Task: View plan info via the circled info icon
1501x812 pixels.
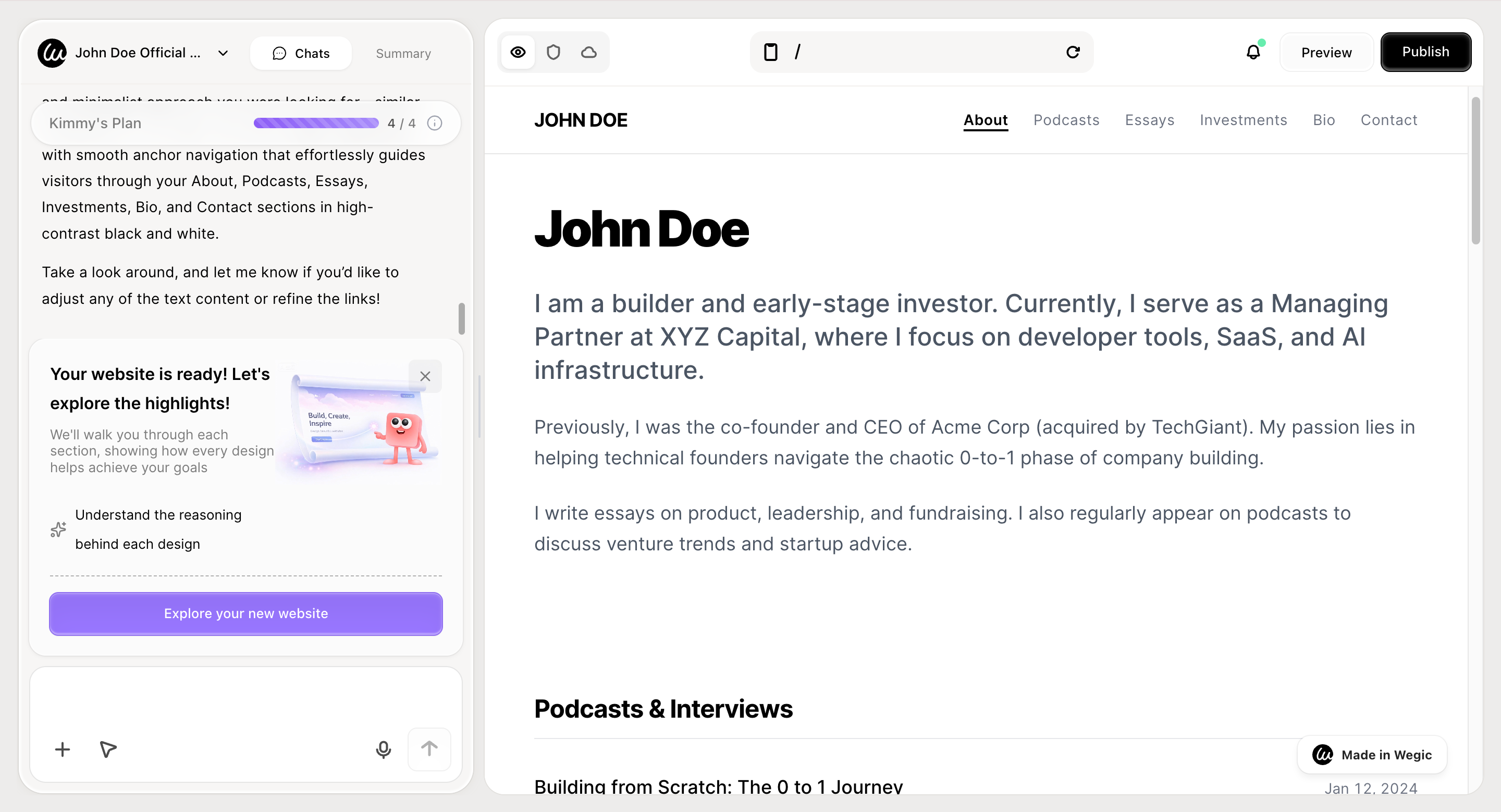Action: pyautogui.click(x=435, y=123)
